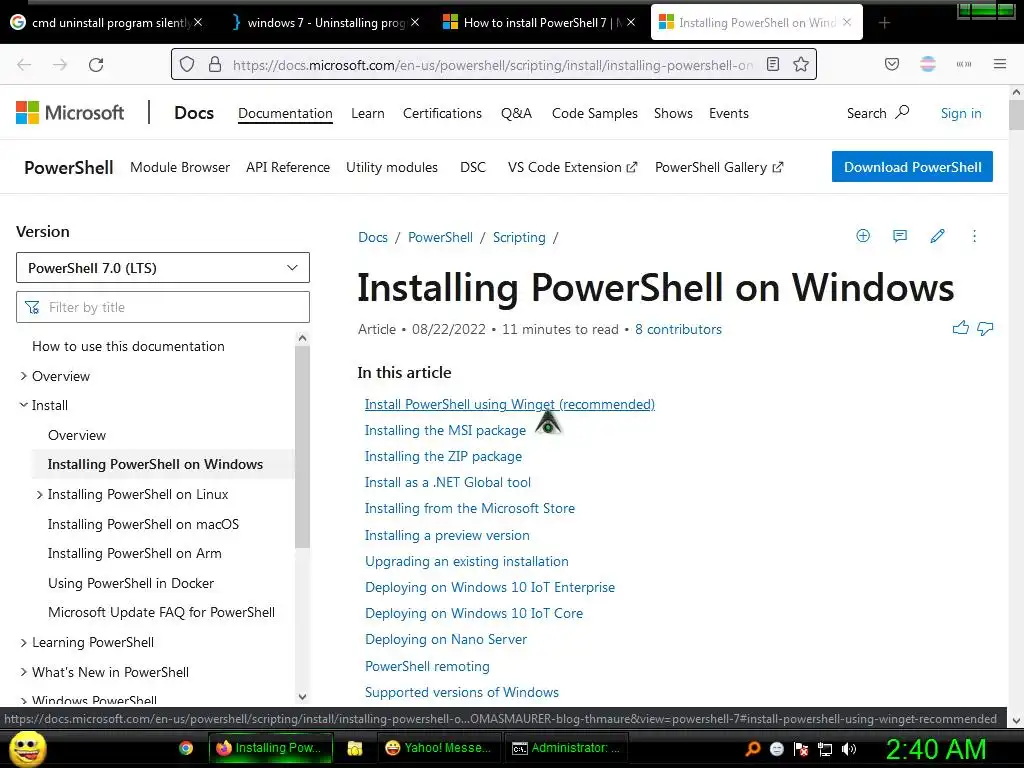Viewport: 1024px width, 768px height.
Task: Click the volume speaker tray icon
Action: coord(849,749)
